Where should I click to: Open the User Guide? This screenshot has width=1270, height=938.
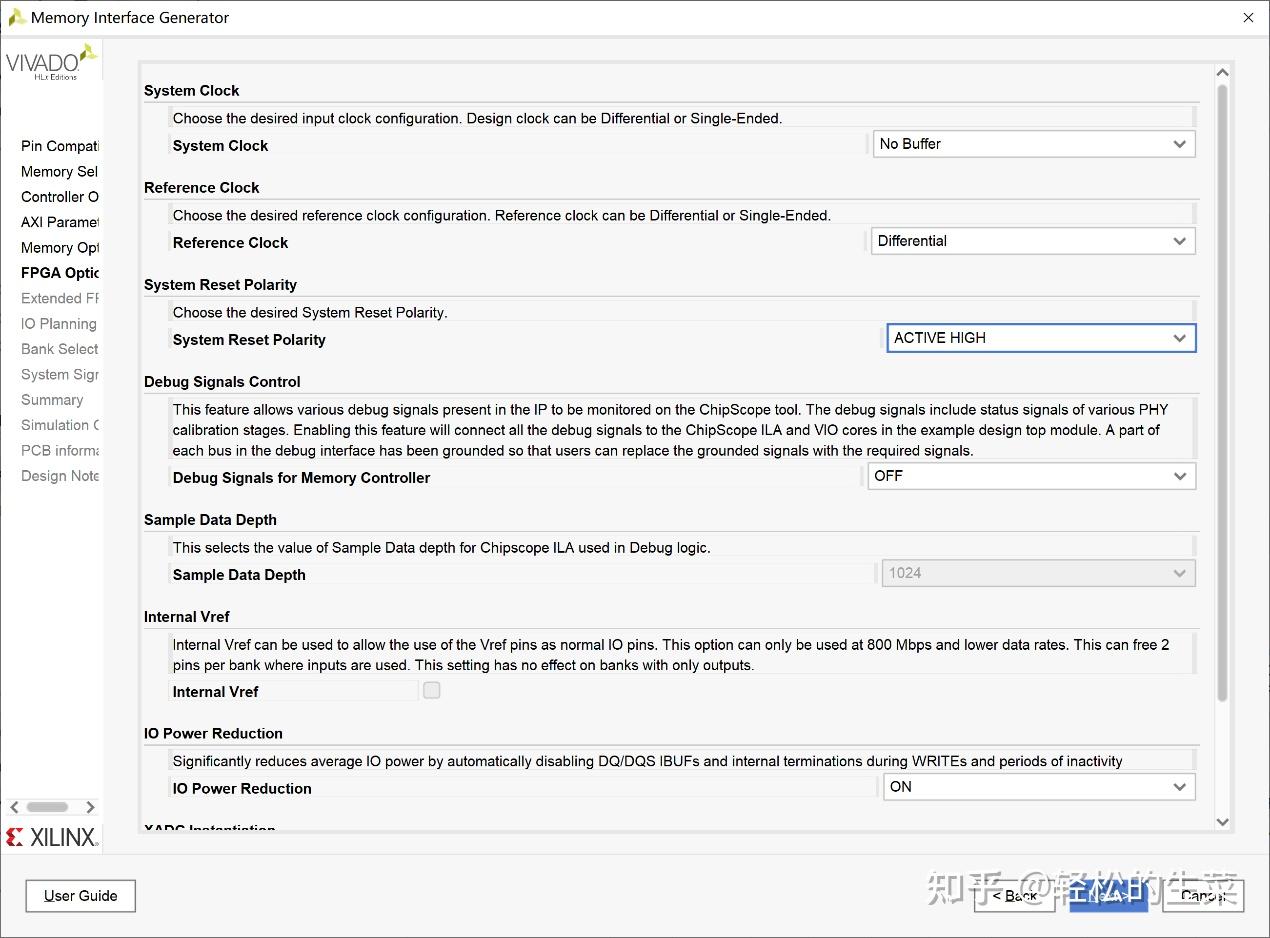81,896
